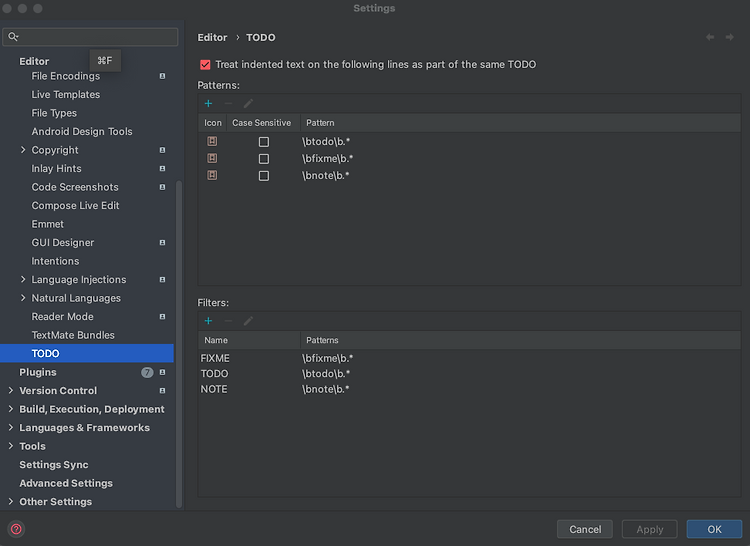The width and height of the screenshot is (750, 546).
Task: Click the Case Sensitive column header
Action: [x=262, y=123]
